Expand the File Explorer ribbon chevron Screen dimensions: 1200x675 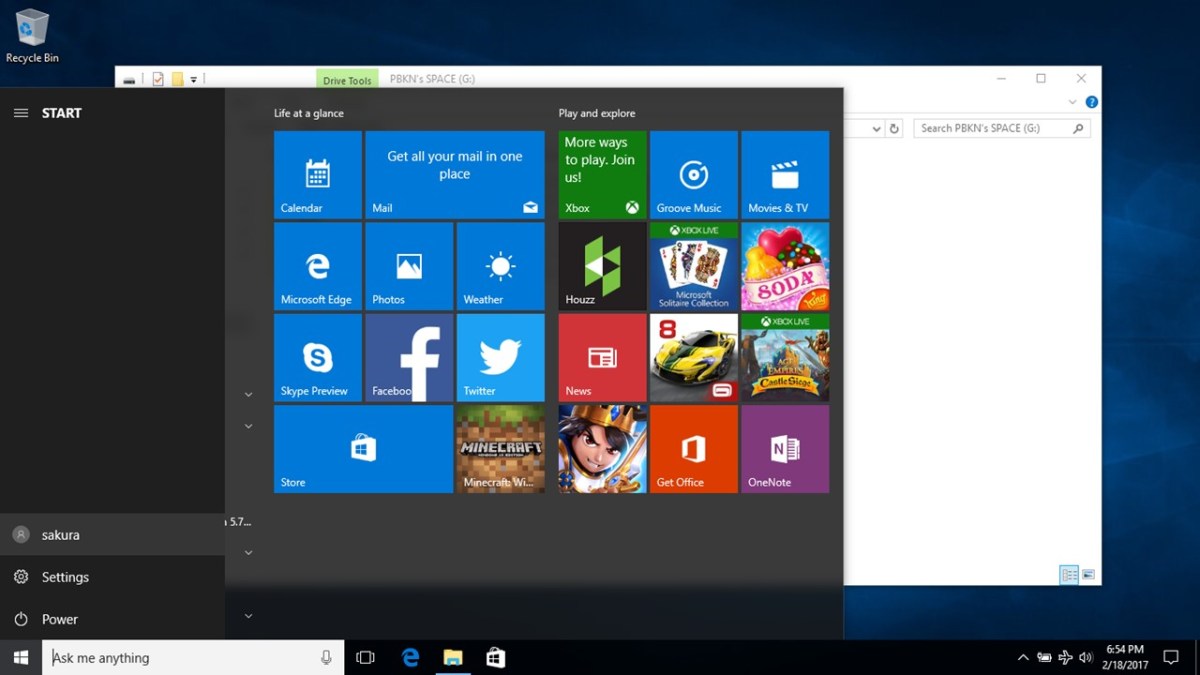1073,102
